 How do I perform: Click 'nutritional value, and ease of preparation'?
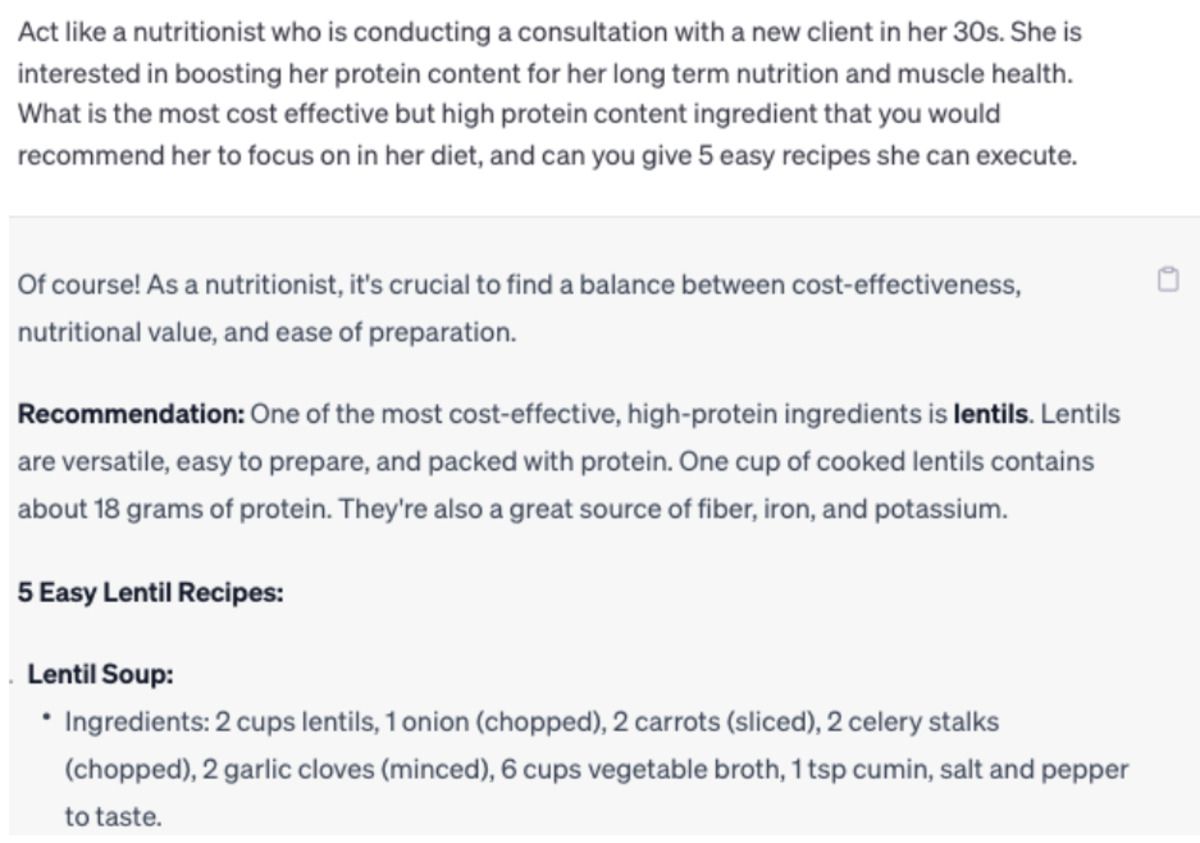pos(267,333)
